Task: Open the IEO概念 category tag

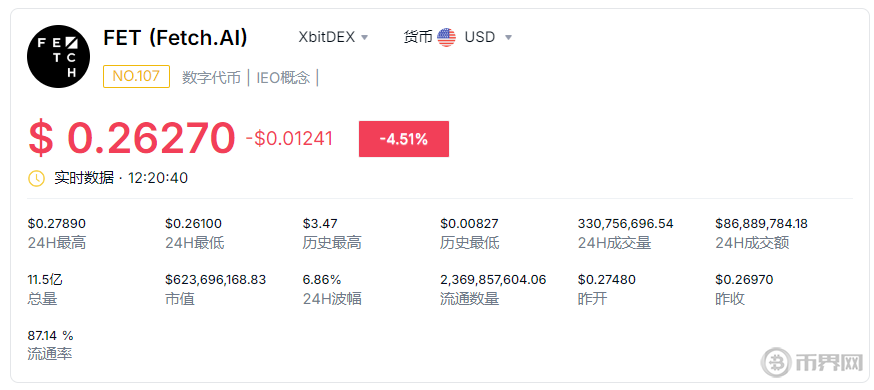Action: (283, 77)
